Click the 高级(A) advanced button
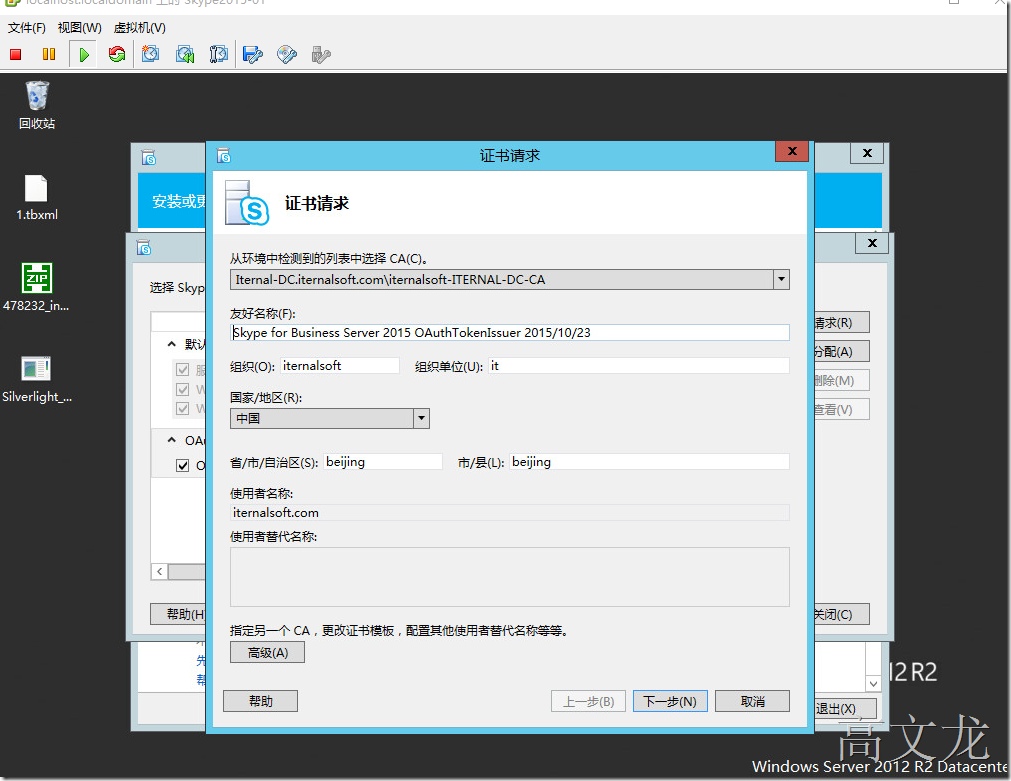The width and height of the screenshot is (1011, 781). click(x=268, y=653)
